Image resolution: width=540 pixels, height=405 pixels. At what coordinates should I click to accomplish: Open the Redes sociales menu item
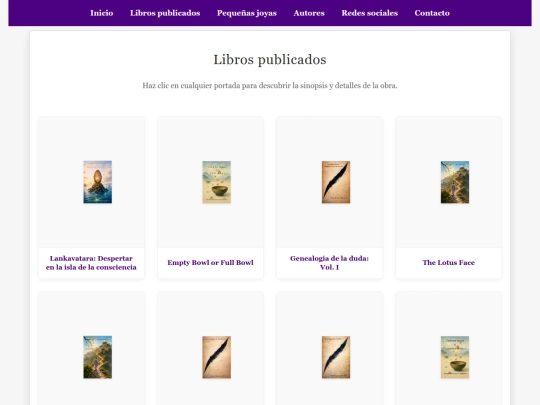(x=370, y=13)
